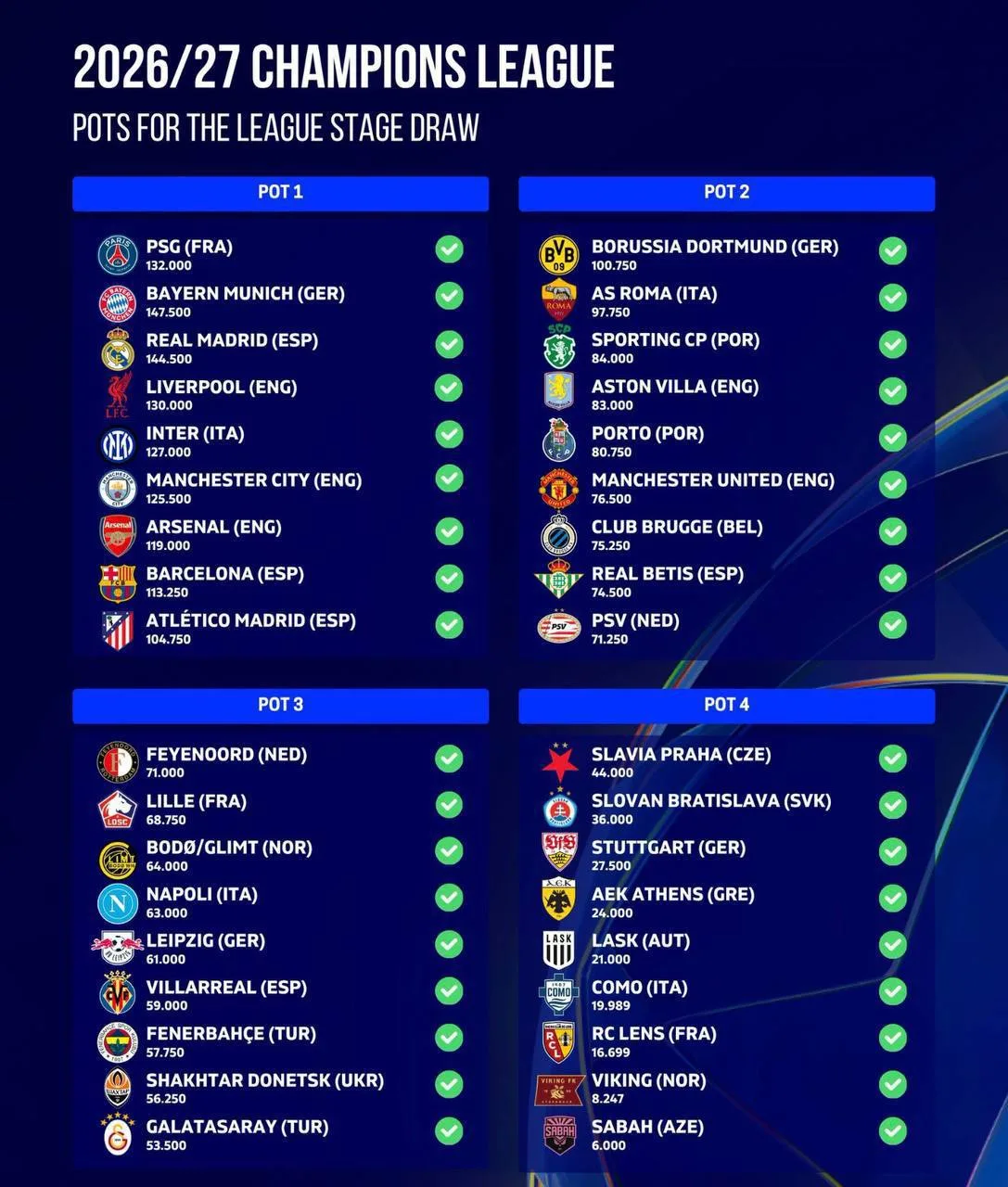Select the Manchester United crest
Screen dimensions: 1008x1187
pyautogui.click(x=559, y=489)
